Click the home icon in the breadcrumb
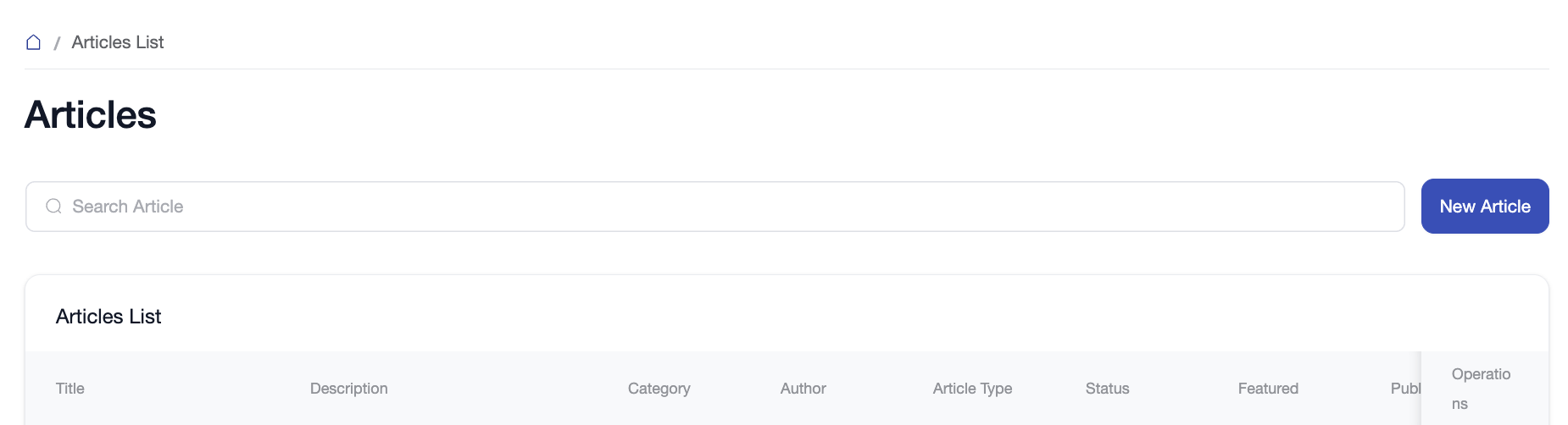 coord(34,42)
